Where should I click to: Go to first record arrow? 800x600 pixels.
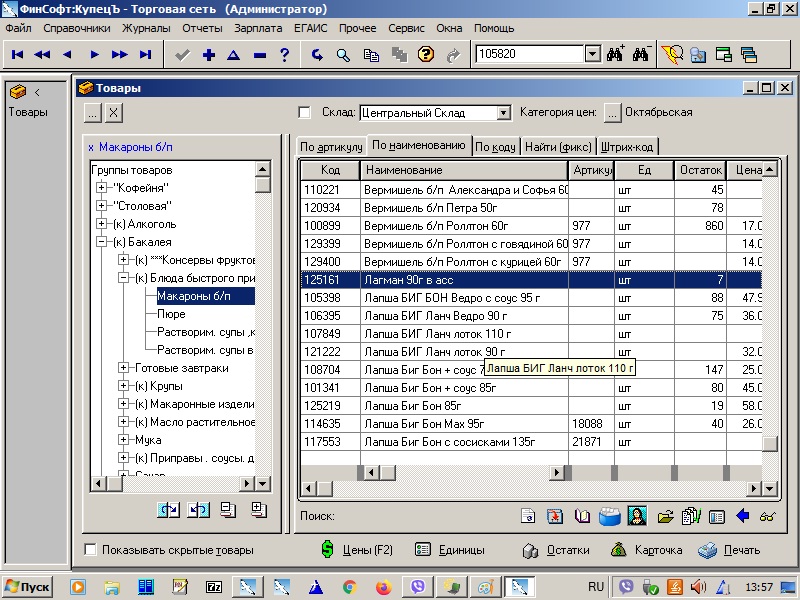[x=17, y=55]
